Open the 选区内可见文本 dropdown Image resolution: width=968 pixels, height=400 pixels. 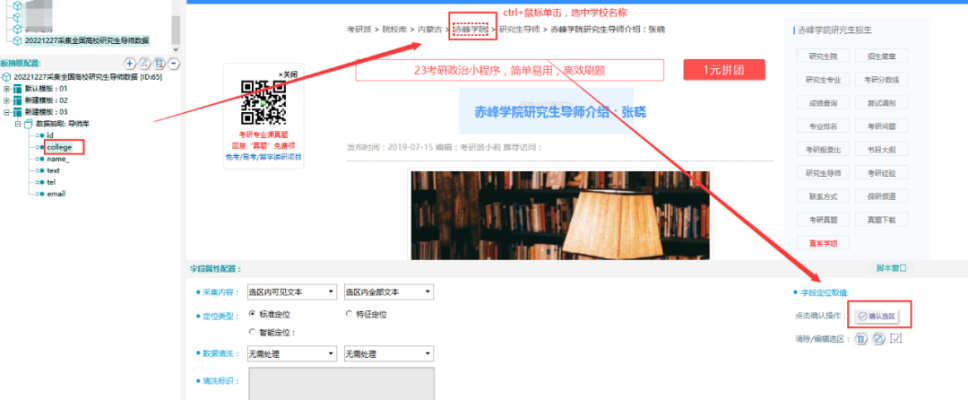(x=290, y=292)
